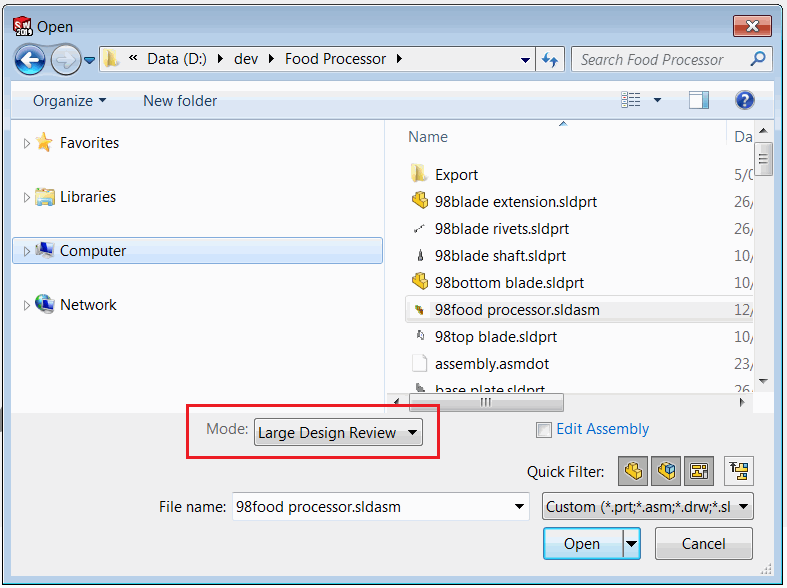Viewport: 787px width, 588px height.
Task: Select the Export folder
Action: (x=456, y=175)
